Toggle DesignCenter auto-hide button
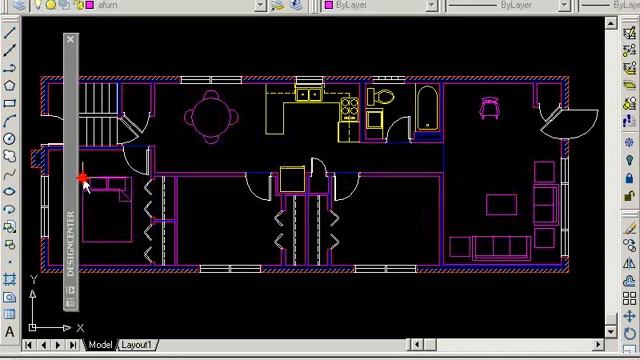This screenshot has height=360, width=640. pos(71,290)
